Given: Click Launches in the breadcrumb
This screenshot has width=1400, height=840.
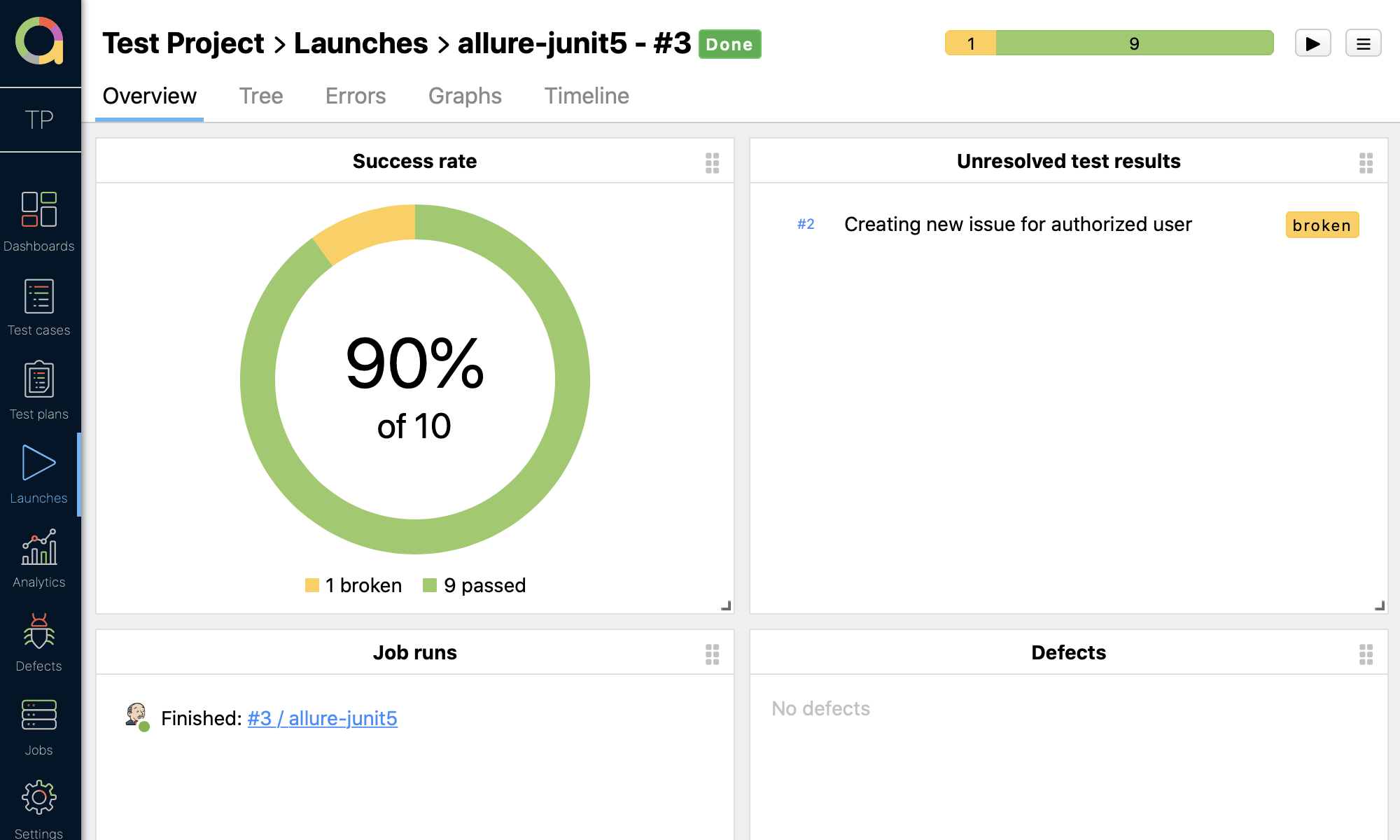Looking at the screenshot, I should point(360,43).
